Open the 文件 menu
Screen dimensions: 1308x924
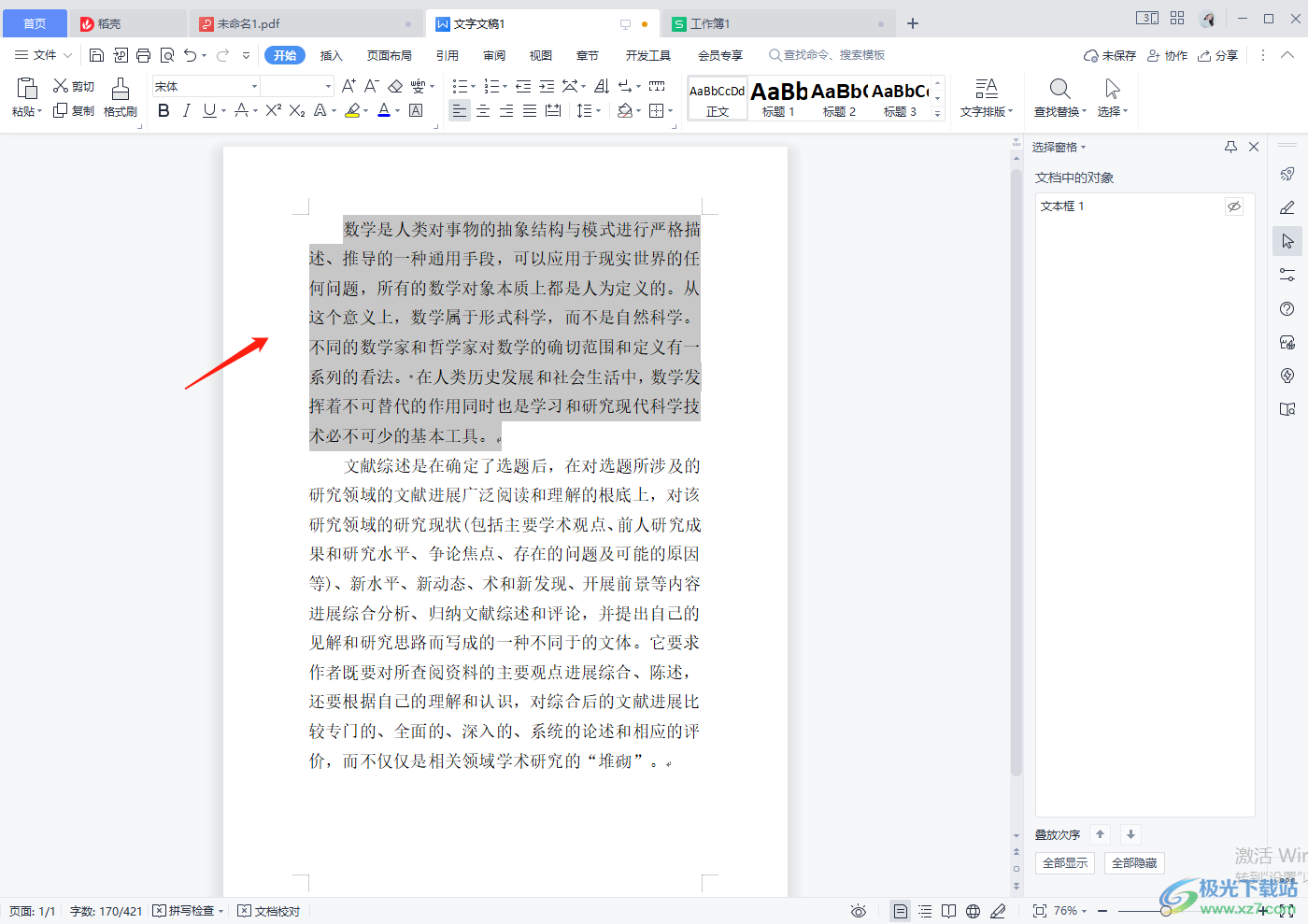coord(43,55)
